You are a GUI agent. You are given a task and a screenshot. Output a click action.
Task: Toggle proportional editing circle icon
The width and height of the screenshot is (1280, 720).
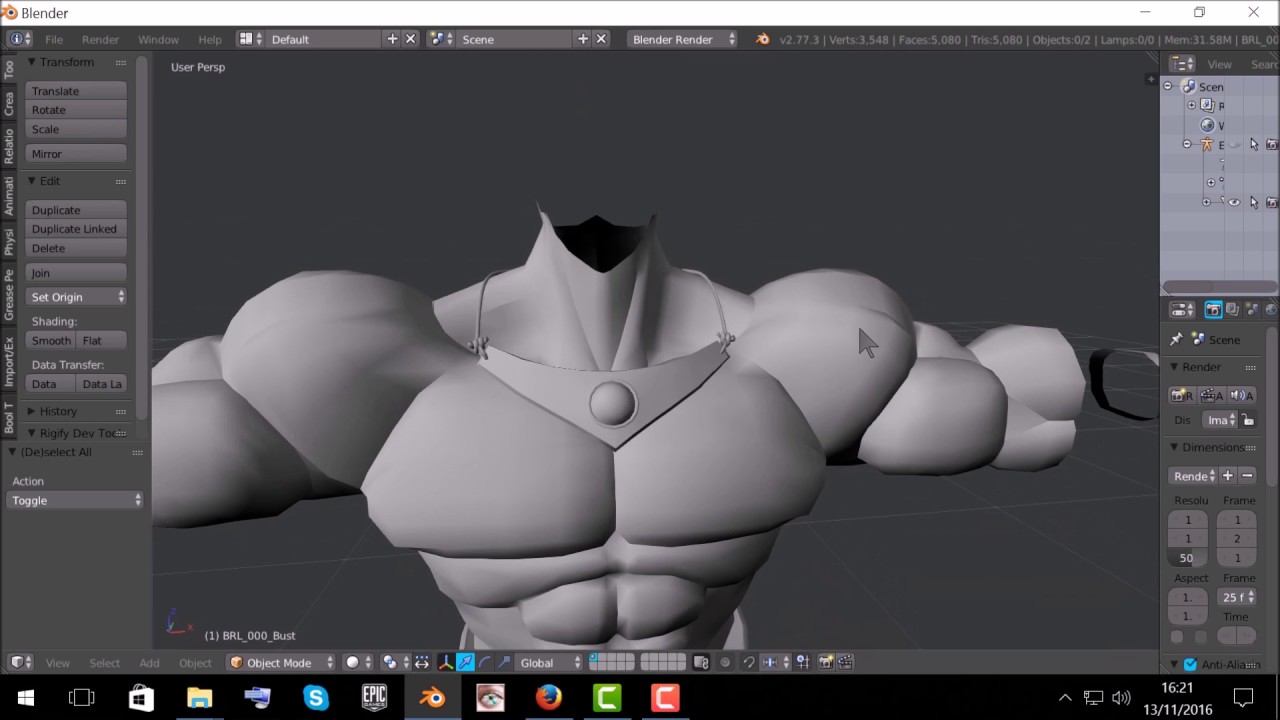[x=725, y=662]
